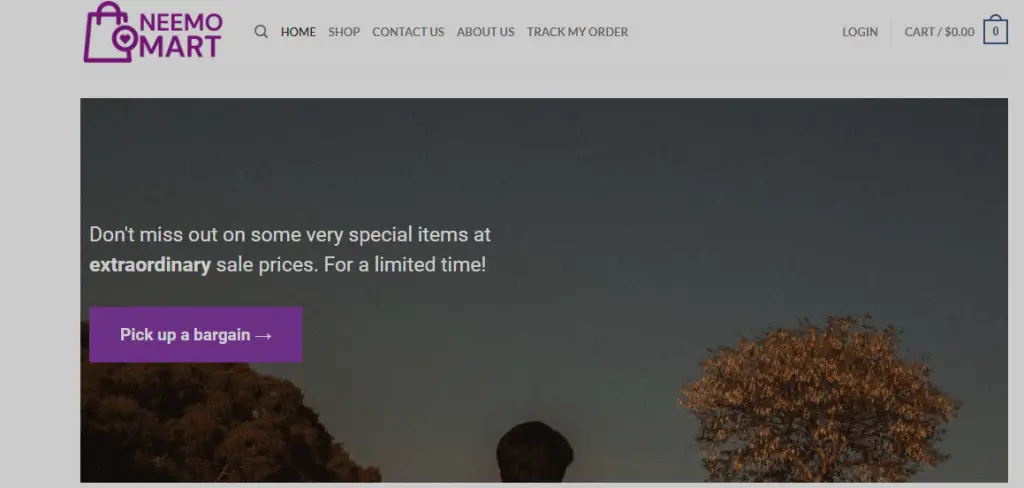1024x488 pixels.
Task: Click the LOGIN link
Action: pyautogui.click(x=859, y=31)
